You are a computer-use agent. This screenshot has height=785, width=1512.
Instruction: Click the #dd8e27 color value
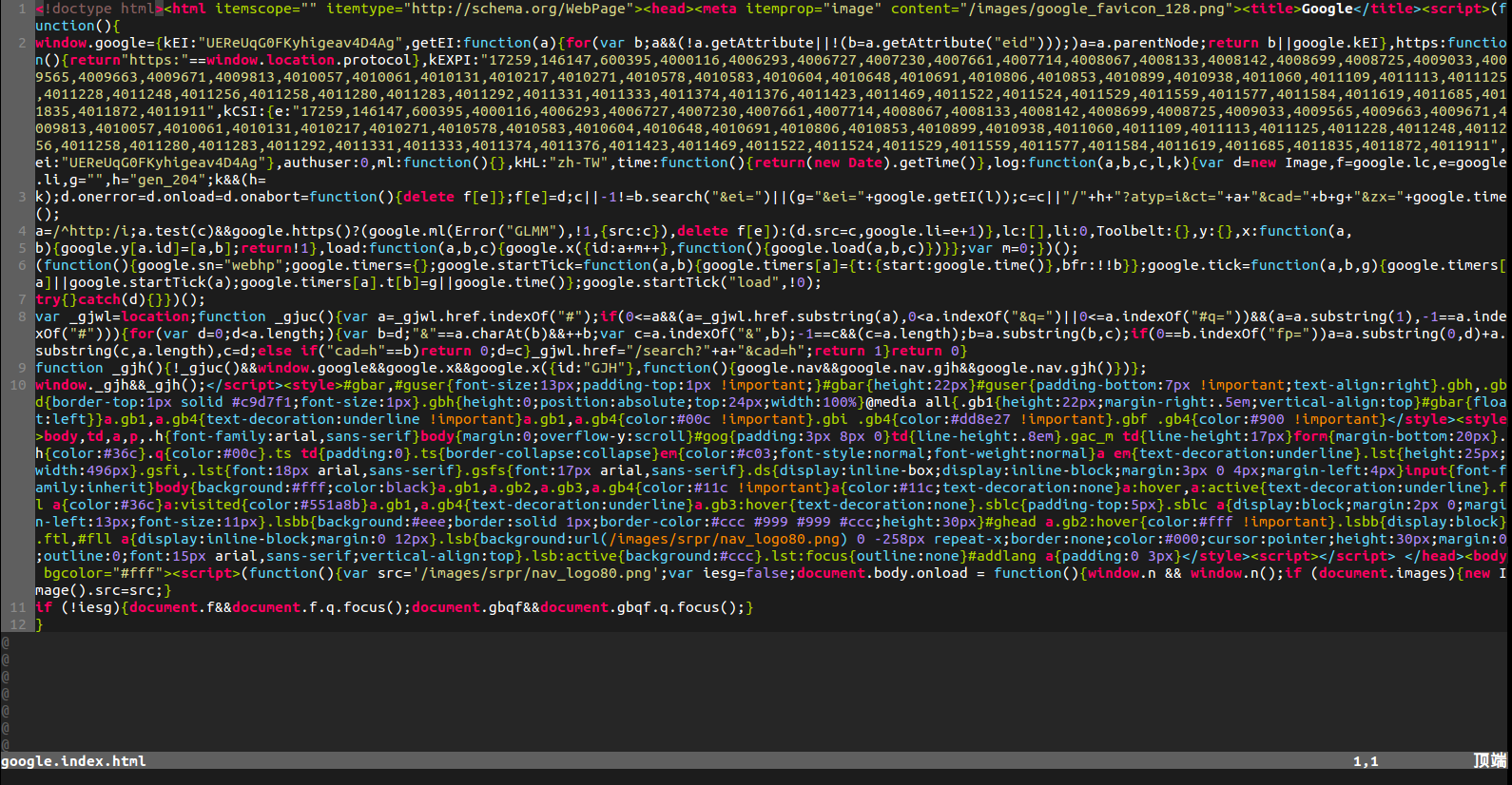coord(979,419)
